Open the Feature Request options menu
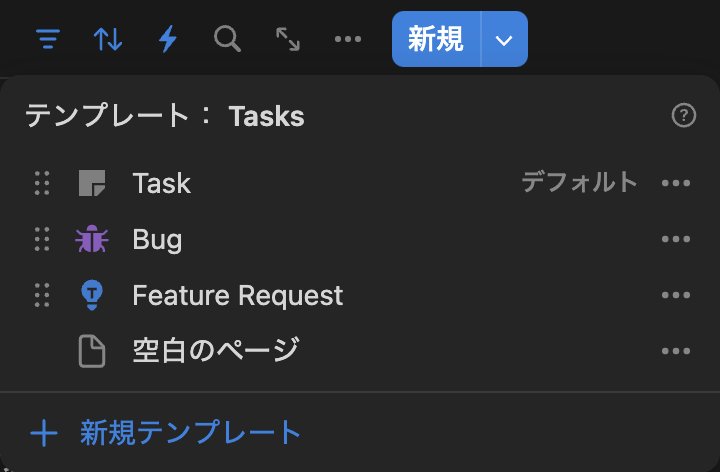 pos(676,295)
